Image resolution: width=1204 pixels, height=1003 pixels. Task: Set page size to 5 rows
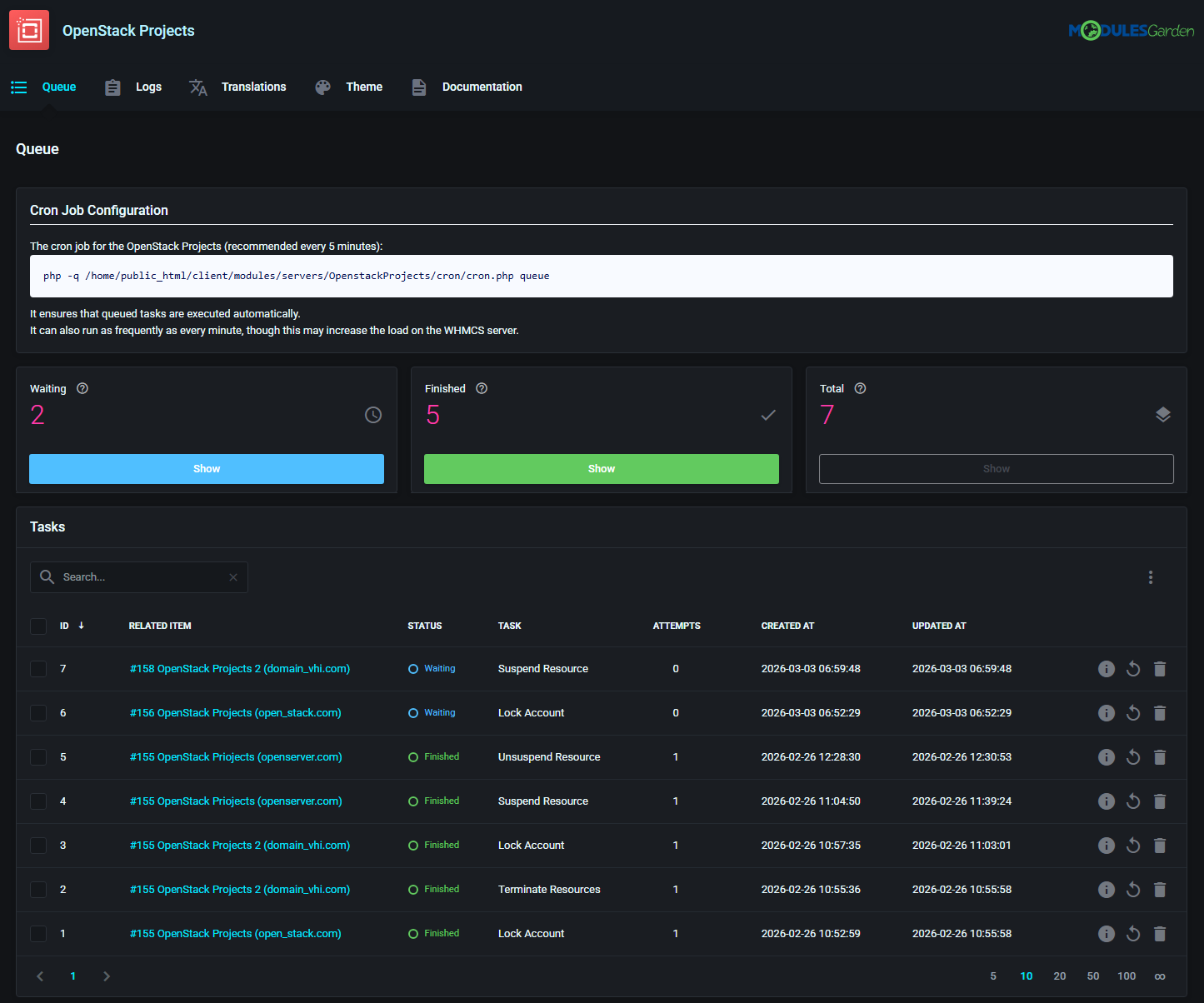pyautogui.click(x=993, y=976)
